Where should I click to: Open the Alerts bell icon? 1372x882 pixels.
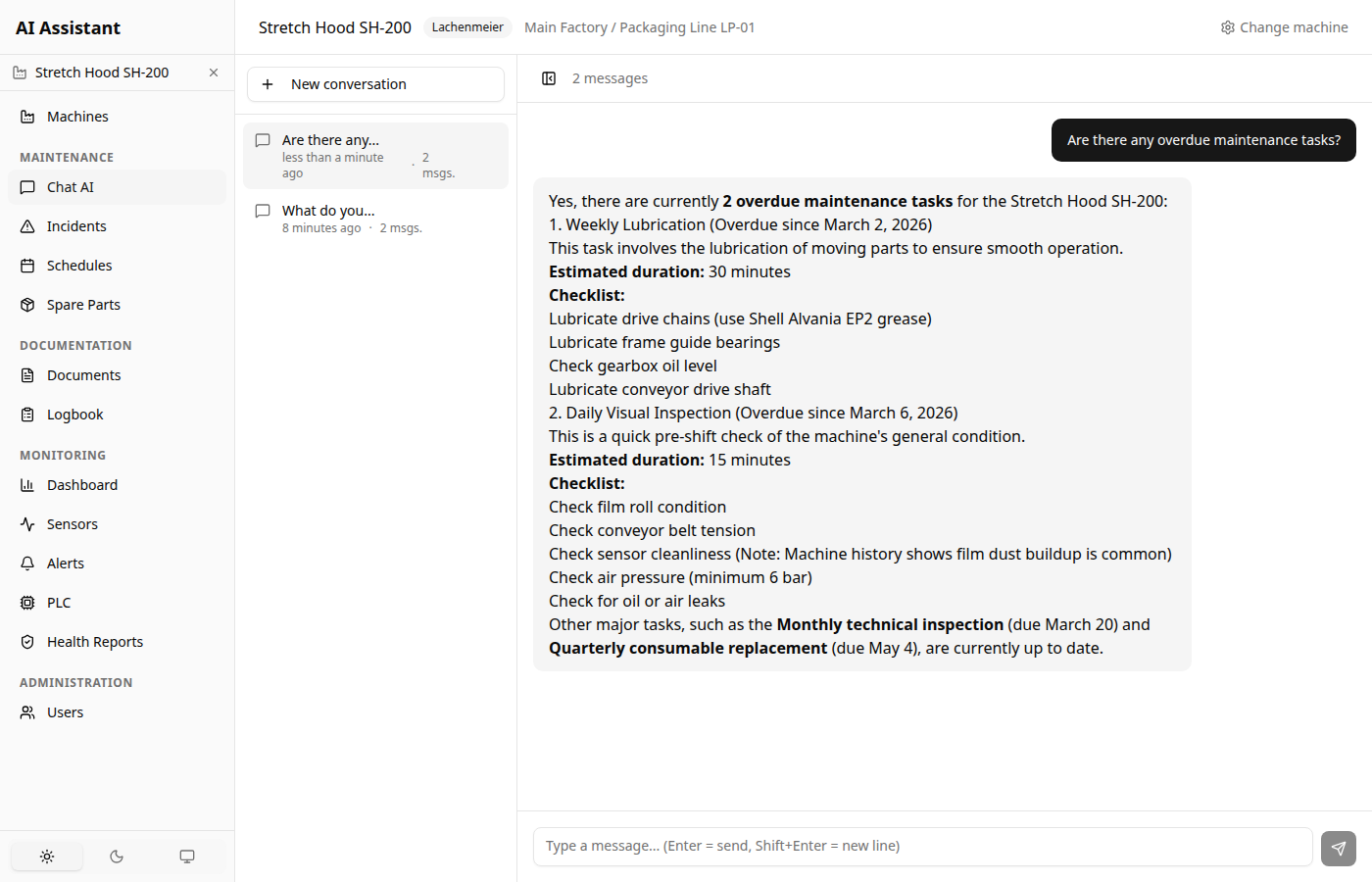pos(27,563)
